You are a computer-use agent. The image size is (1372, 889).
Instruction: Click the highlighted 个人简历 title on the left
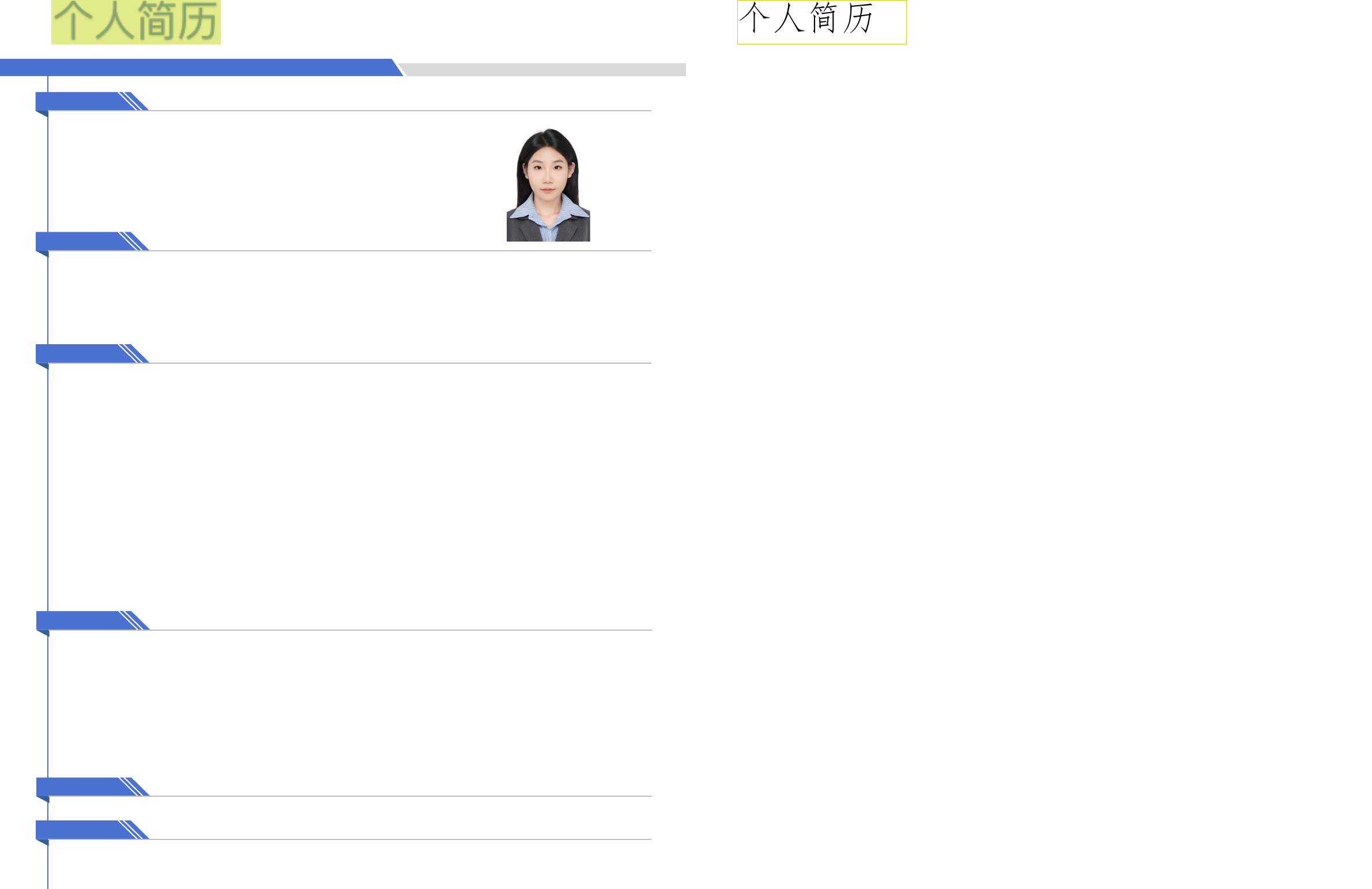pyautogui.click(x=136, y=22)
